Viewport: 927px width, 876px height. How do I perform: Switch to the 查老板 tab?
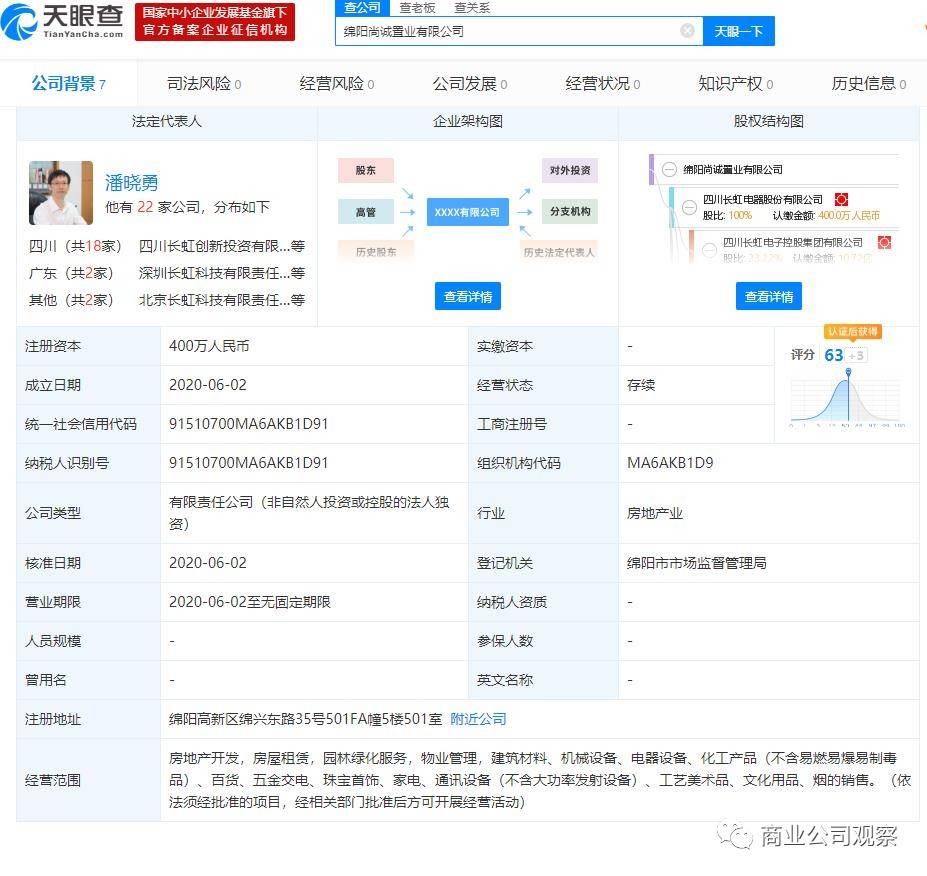pyautogui.click(x=416, y=7)
